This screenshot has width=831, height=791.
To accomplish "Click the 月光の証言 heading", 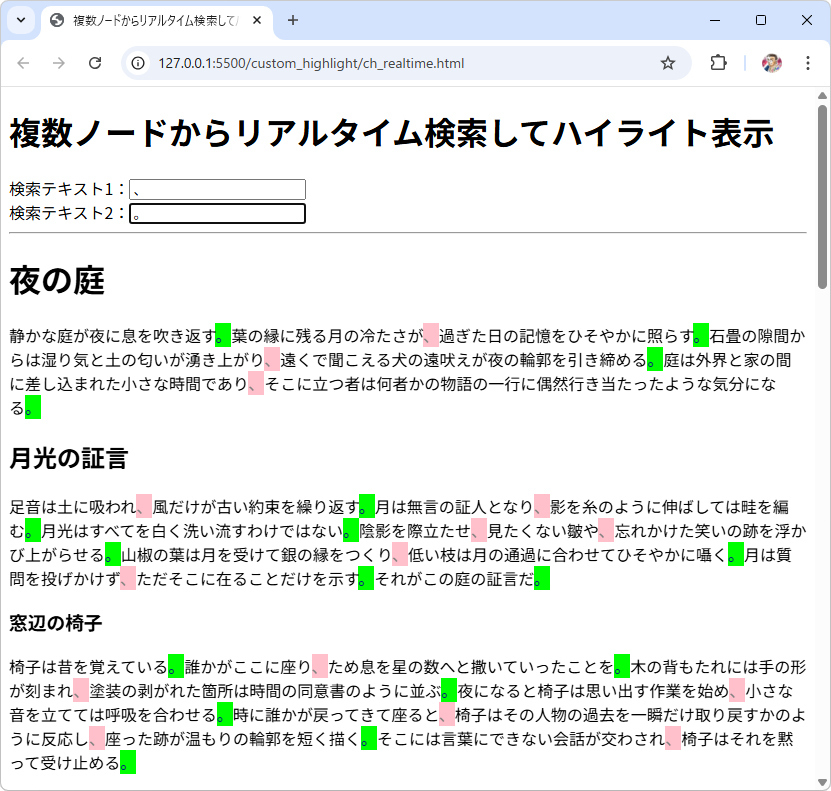I will [x=69, y=459].
